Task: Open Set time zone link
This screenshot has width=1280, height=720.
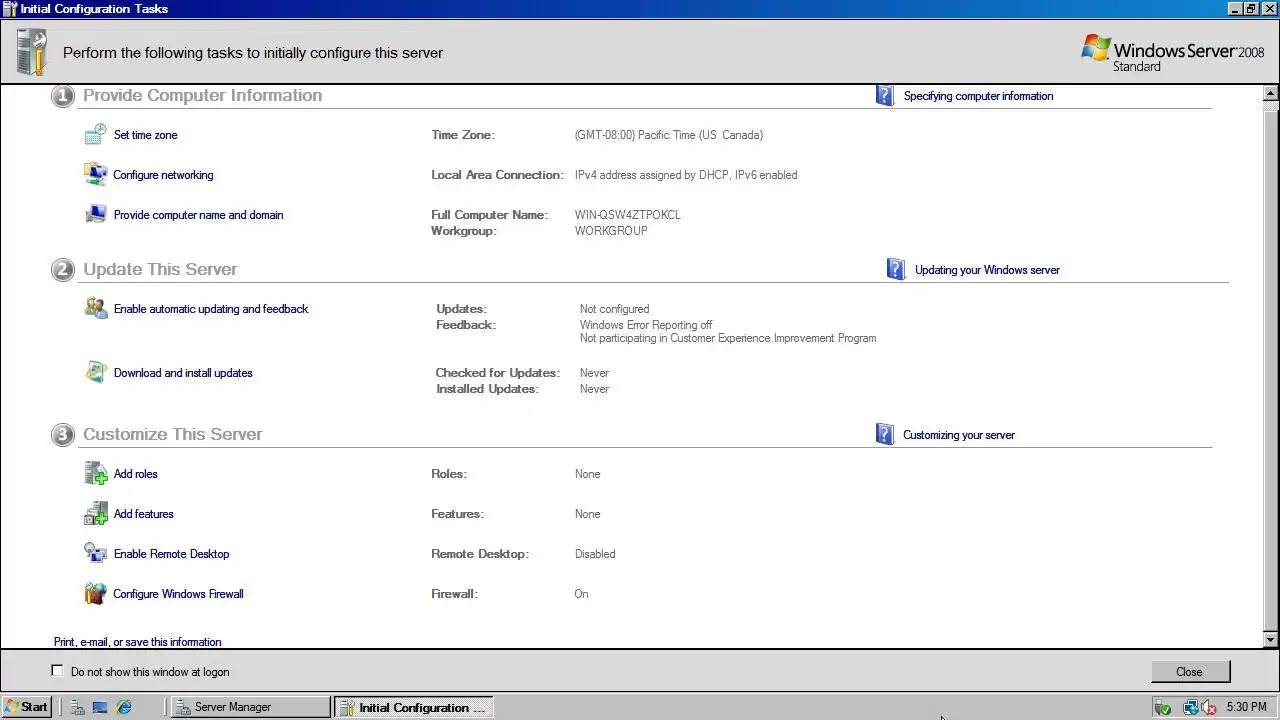Action: [x=145, y=135]
